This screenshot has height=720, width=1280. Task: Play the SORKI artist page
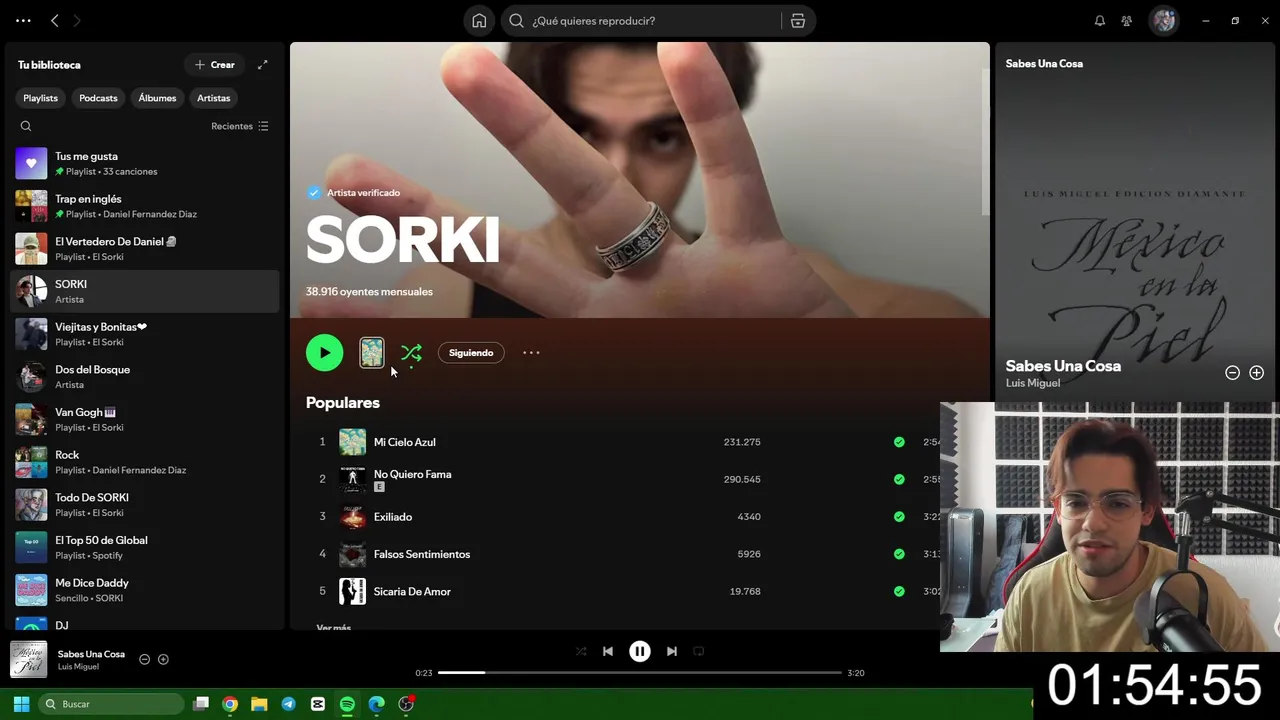(324, 352)
